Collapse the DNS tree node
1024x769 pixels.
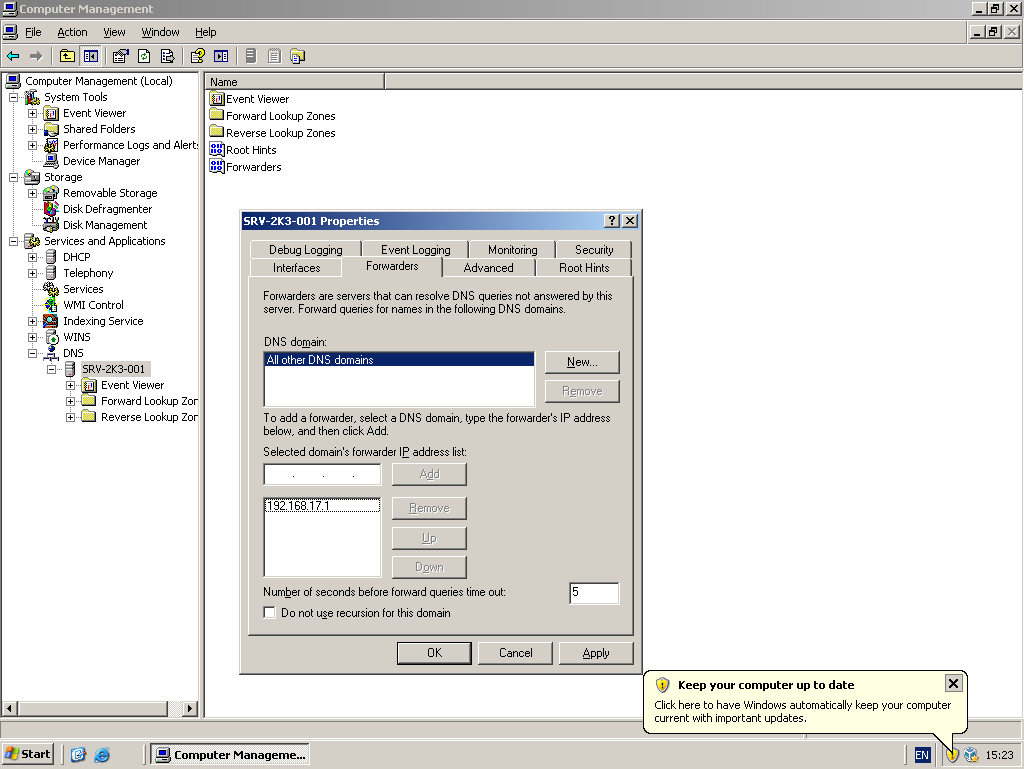point(32,353)
